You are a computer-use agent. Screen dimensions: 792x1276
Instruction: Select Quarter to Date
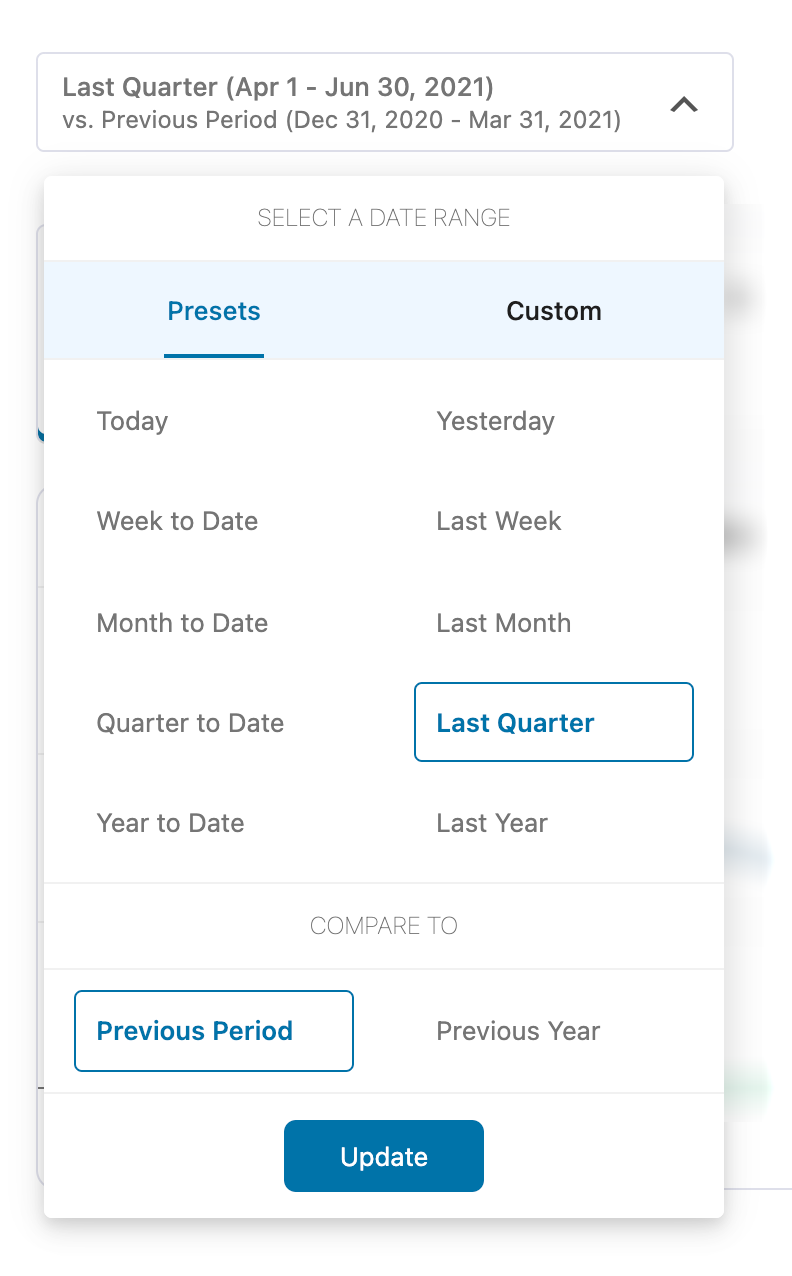tap(190, 722)
